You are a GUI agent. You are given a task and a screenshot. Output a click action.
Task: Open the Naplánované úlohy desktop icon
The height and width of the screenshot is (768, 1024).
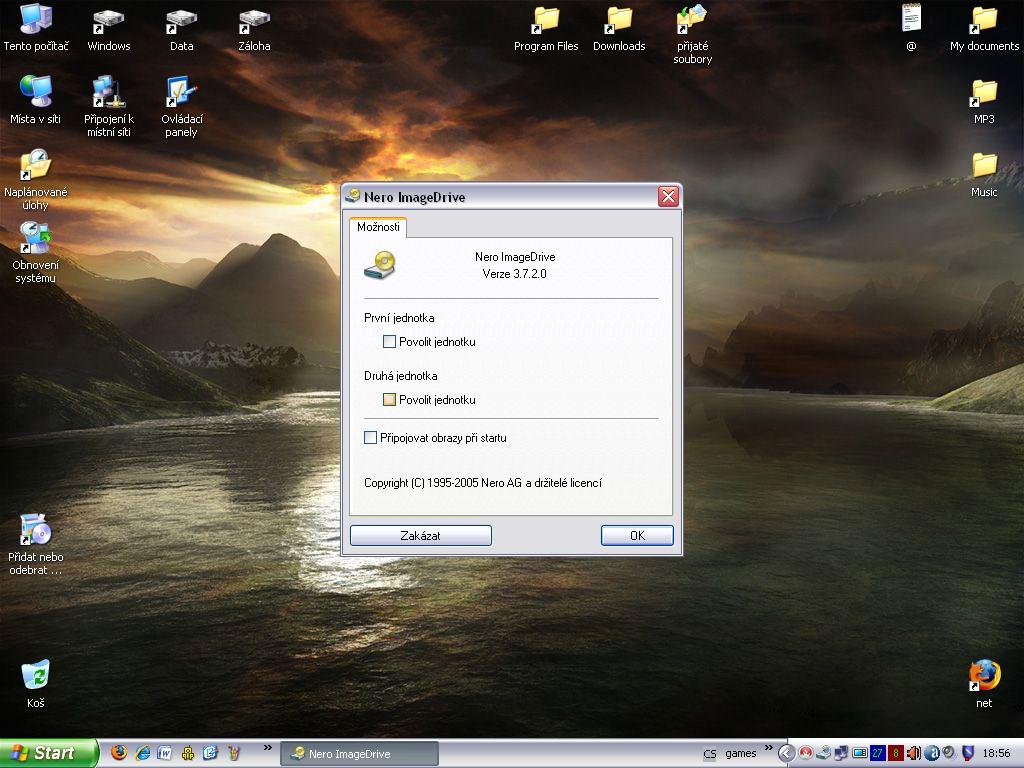point(36,166)
